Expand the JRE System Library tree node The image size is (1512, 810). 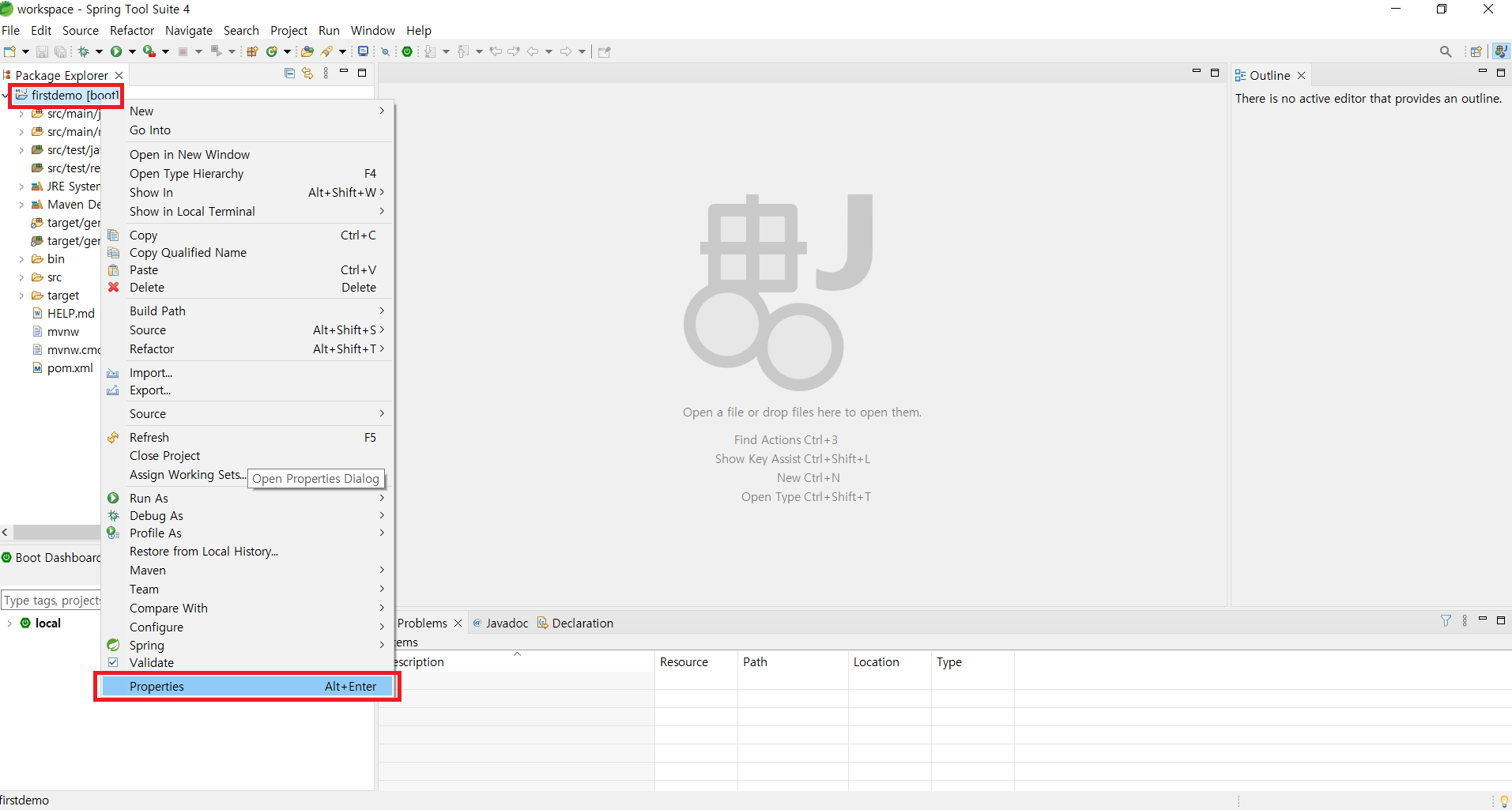click(21, 186)
